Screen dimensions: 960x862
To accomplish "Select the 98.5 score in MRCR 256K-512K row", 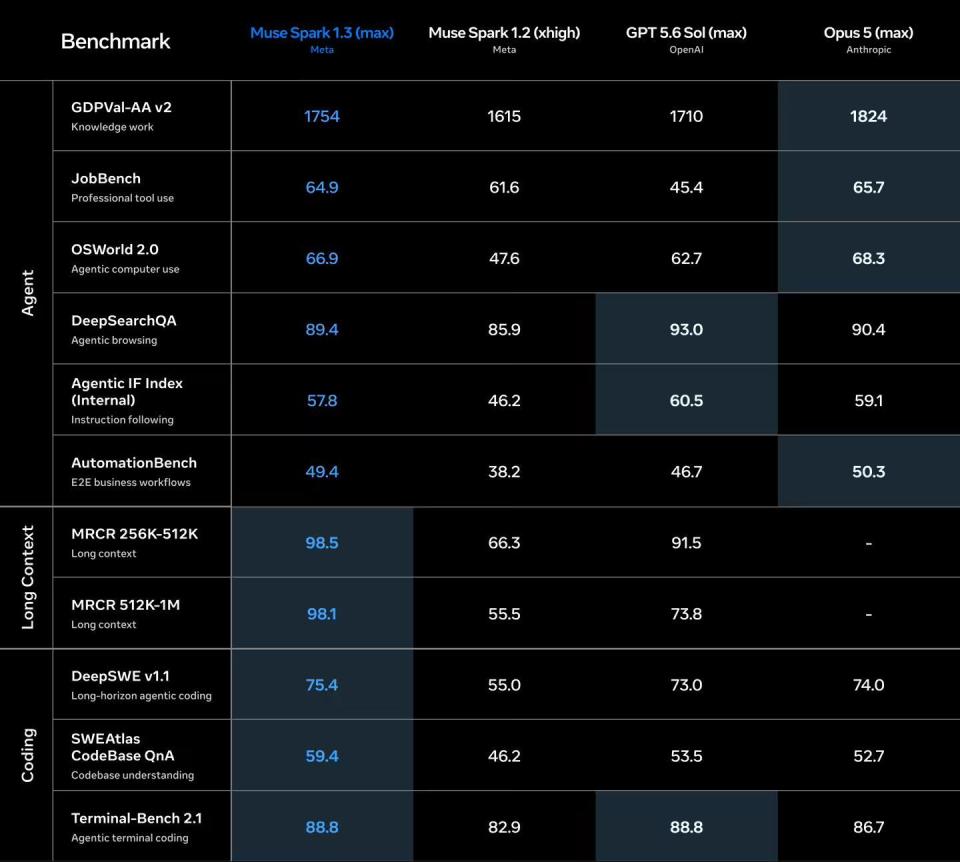I will point(322,542).
